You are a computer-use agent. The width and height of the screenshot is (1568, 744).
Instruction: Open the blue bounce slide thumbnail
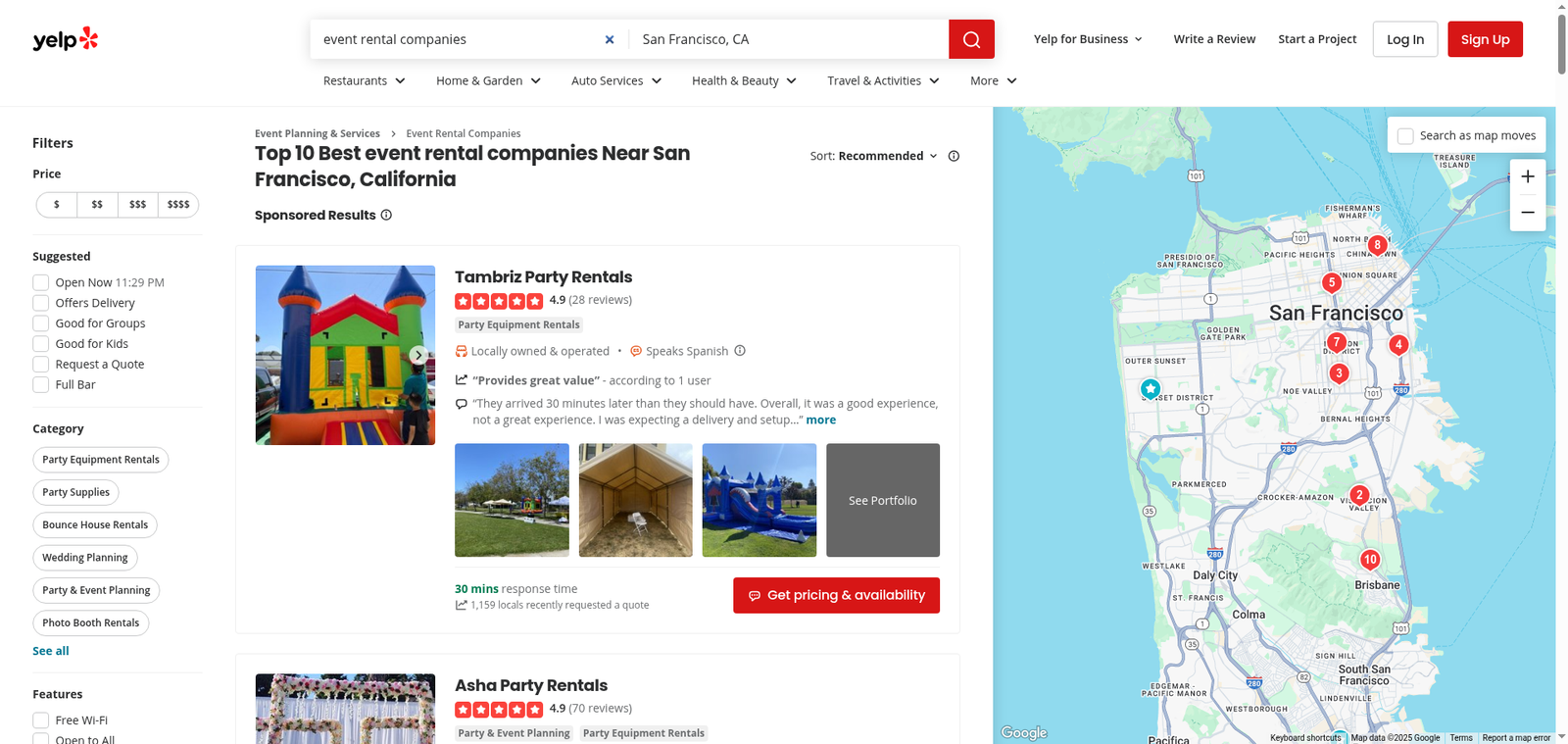tap(759, 500)
